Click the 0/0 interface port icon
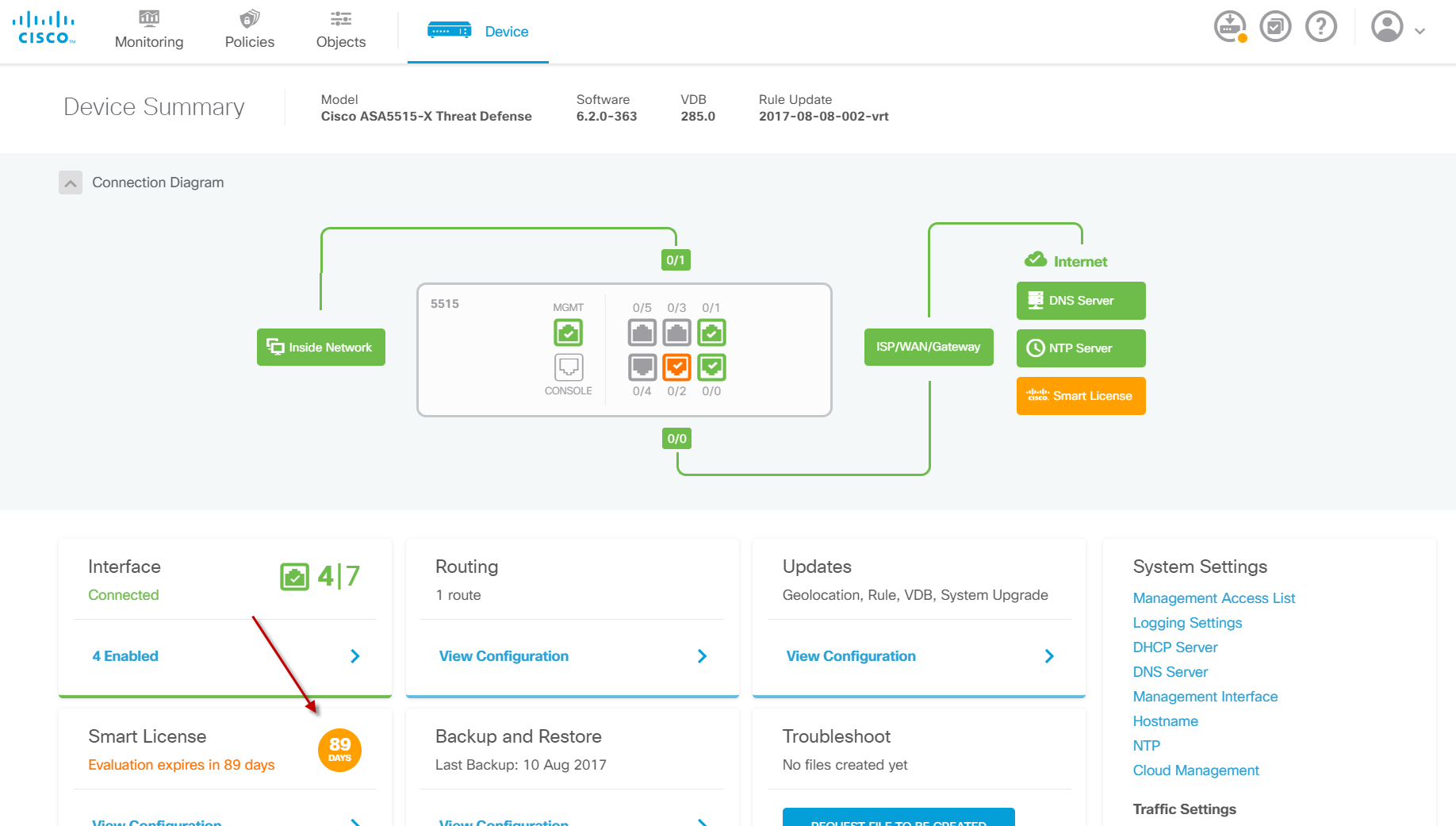 (711, 367)
